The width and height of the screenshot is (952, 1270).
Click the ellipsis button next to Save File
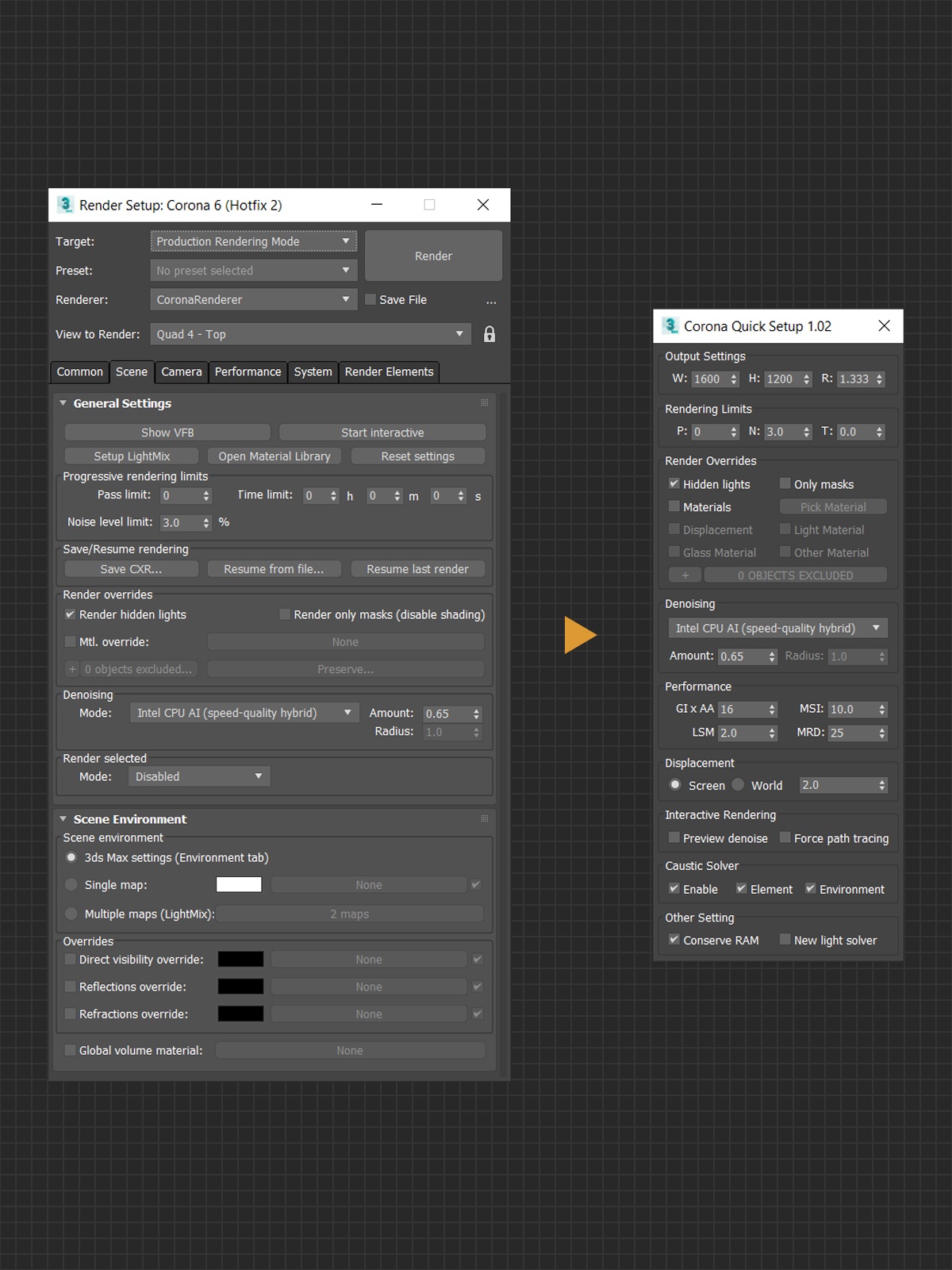point(491,301)
